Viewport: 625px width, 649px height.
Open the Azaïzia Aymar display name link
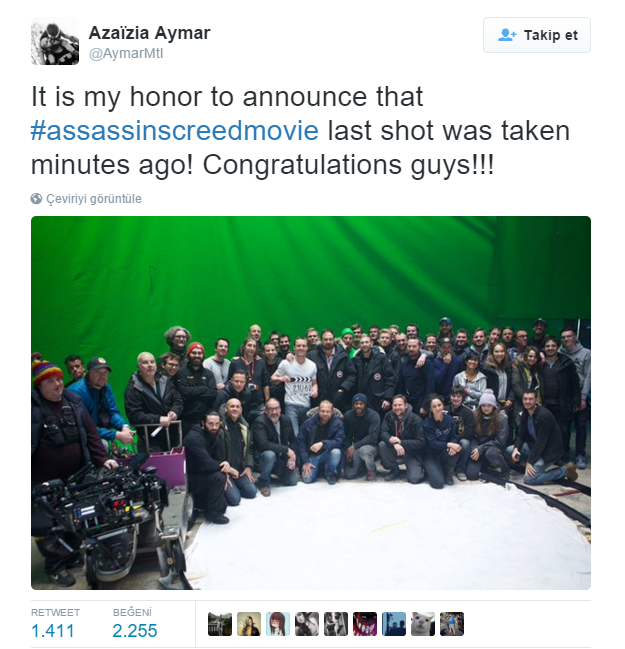[149, 33]
